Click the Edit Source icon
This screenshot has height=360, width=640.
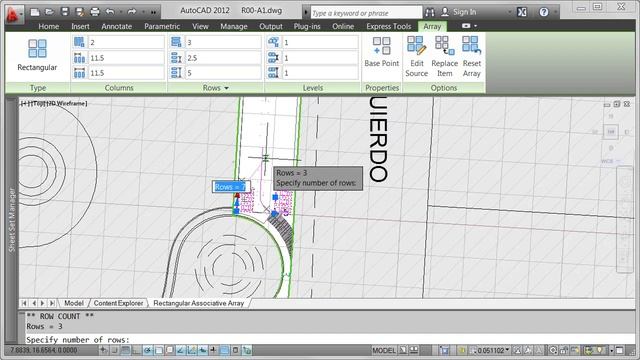pyautogui.click(x=416, y=45)
